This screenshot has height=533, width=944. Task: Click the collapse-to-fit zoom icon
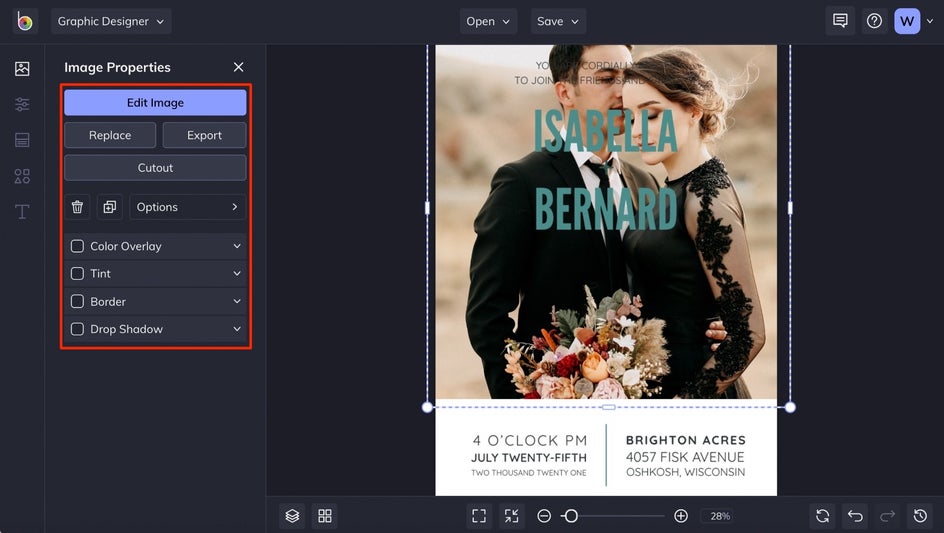click(512, 516)
